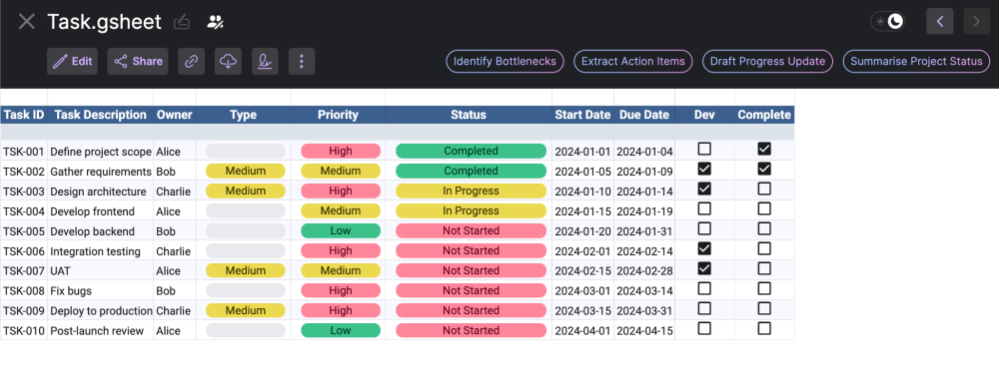999x384 pixels.
Task: Open Type dropdown for TSK-001
Action: (x=245, y=151)
